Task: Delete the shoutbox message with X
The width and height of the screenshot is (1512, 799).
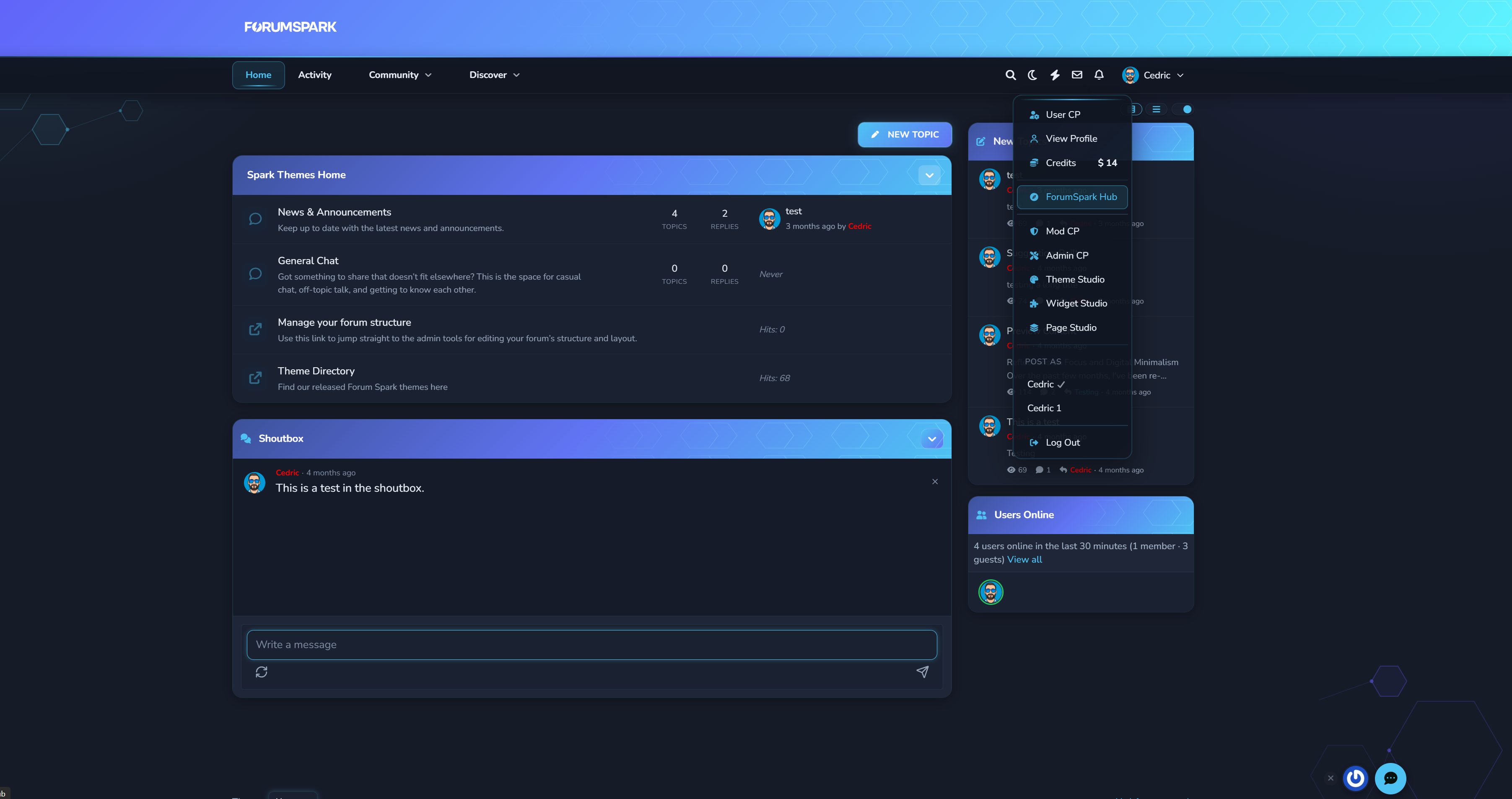Action: tap(935, 481)
